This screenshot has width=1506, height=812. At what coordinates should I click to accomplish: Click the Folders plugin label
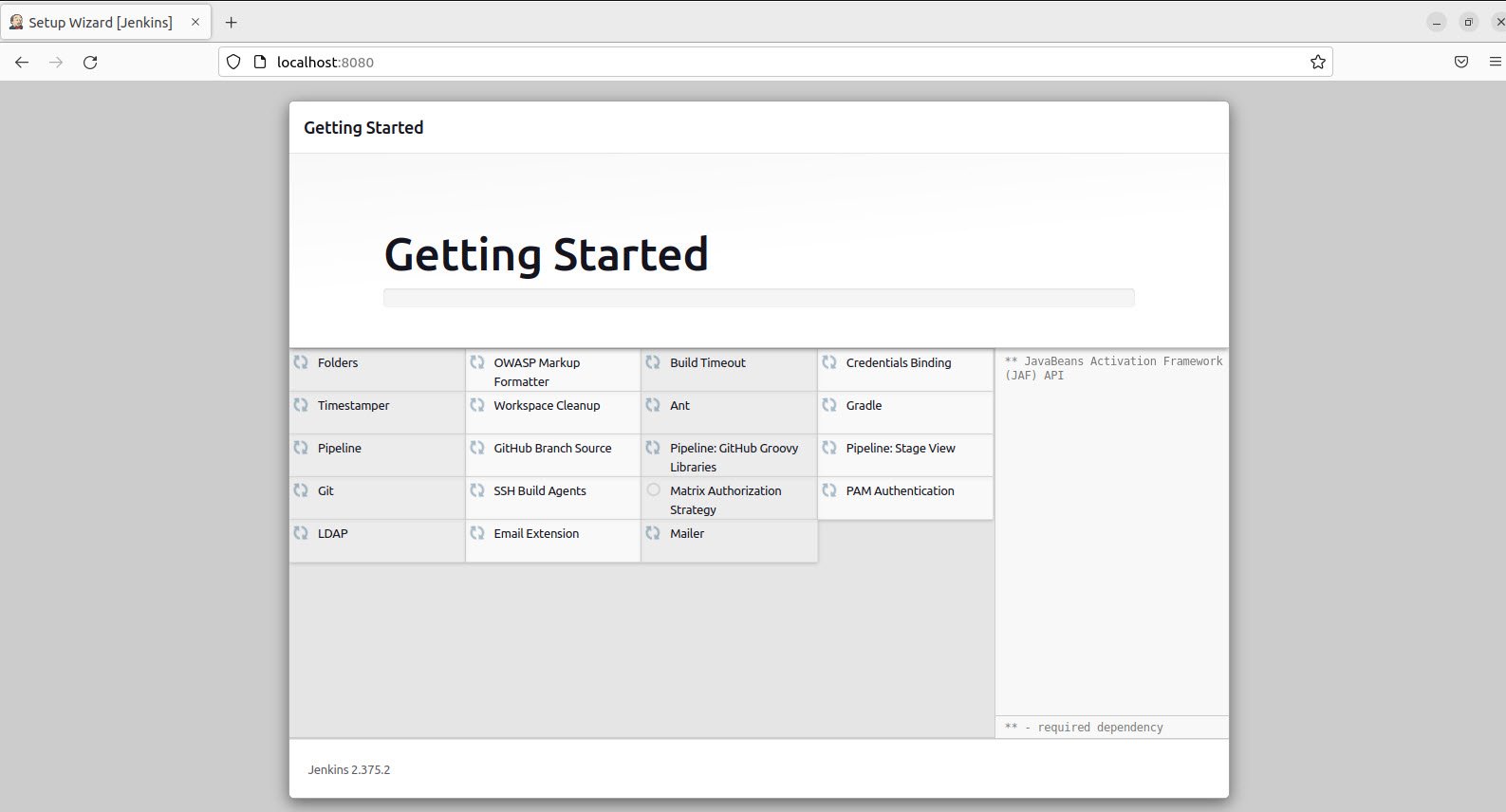coord(338,363)
